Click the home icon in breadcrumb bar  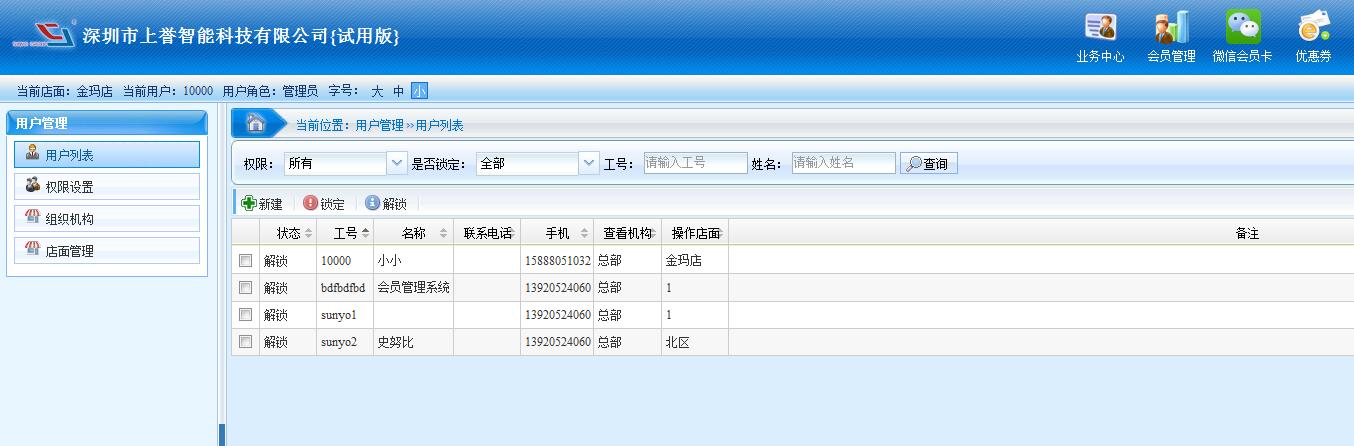[x=256, y=124]
